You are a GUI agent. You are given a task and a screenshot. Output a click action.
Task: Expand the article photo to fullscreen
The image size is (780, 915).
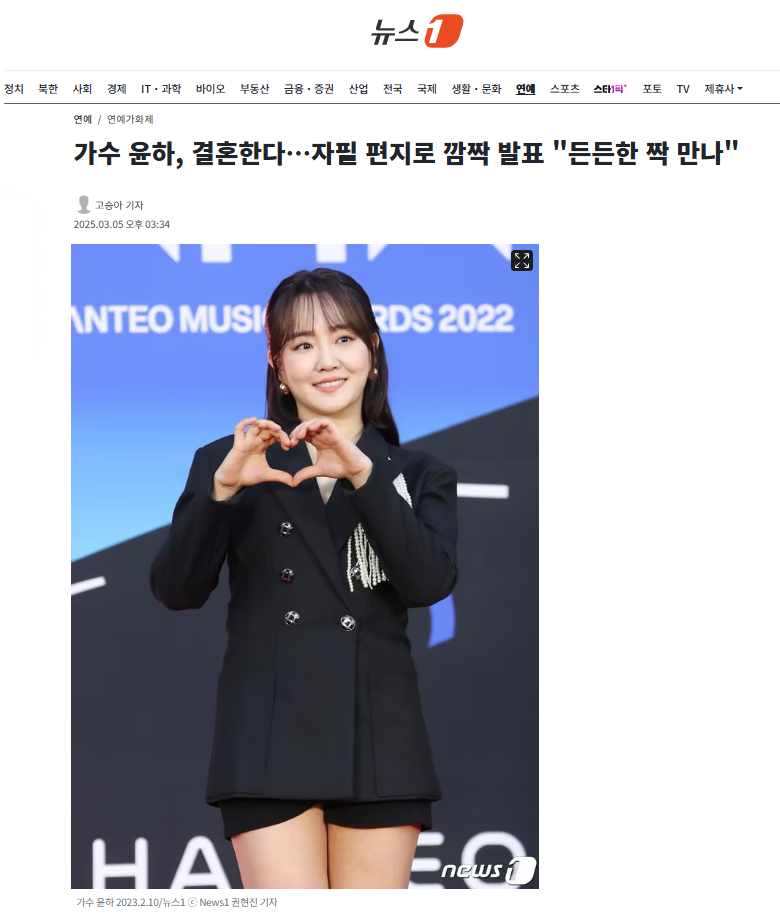tap(522, 260)
